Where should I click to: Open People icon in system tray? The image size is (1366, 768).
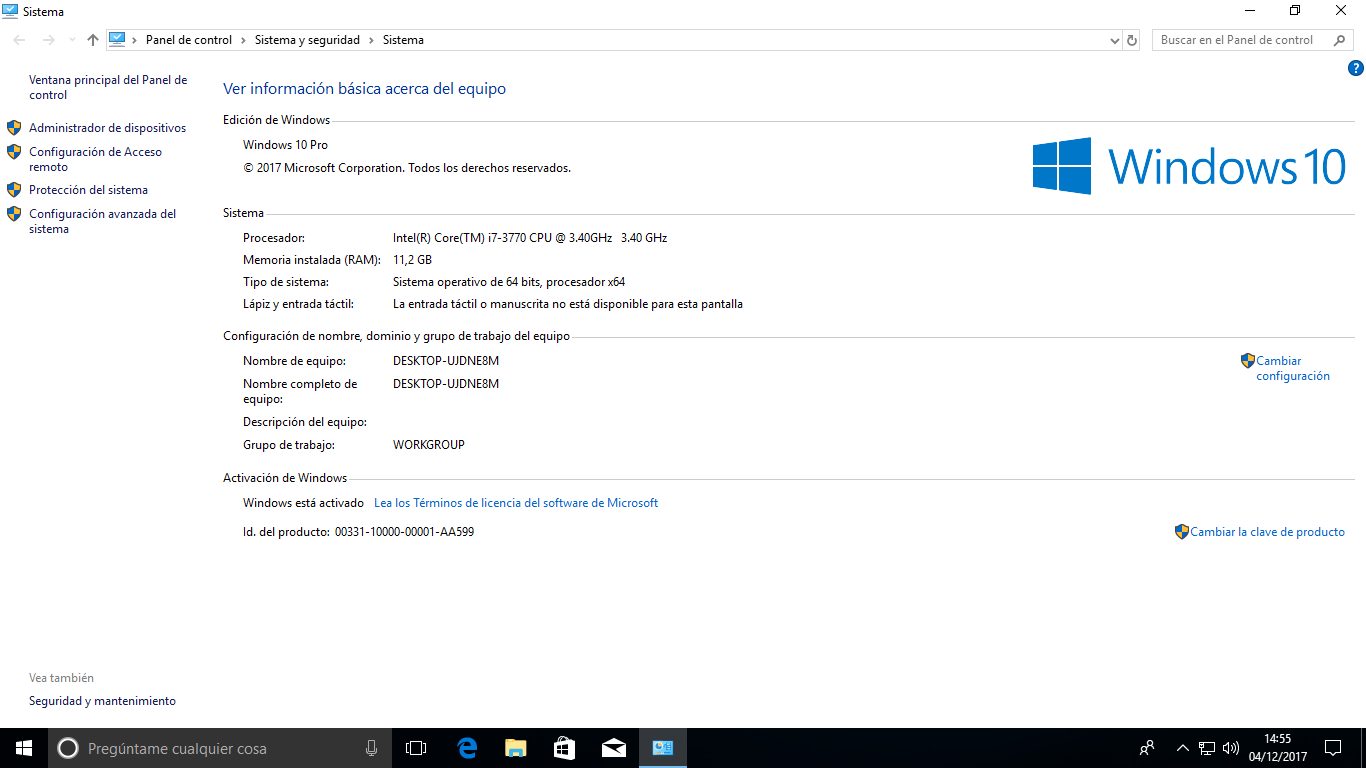[1147, 748]
